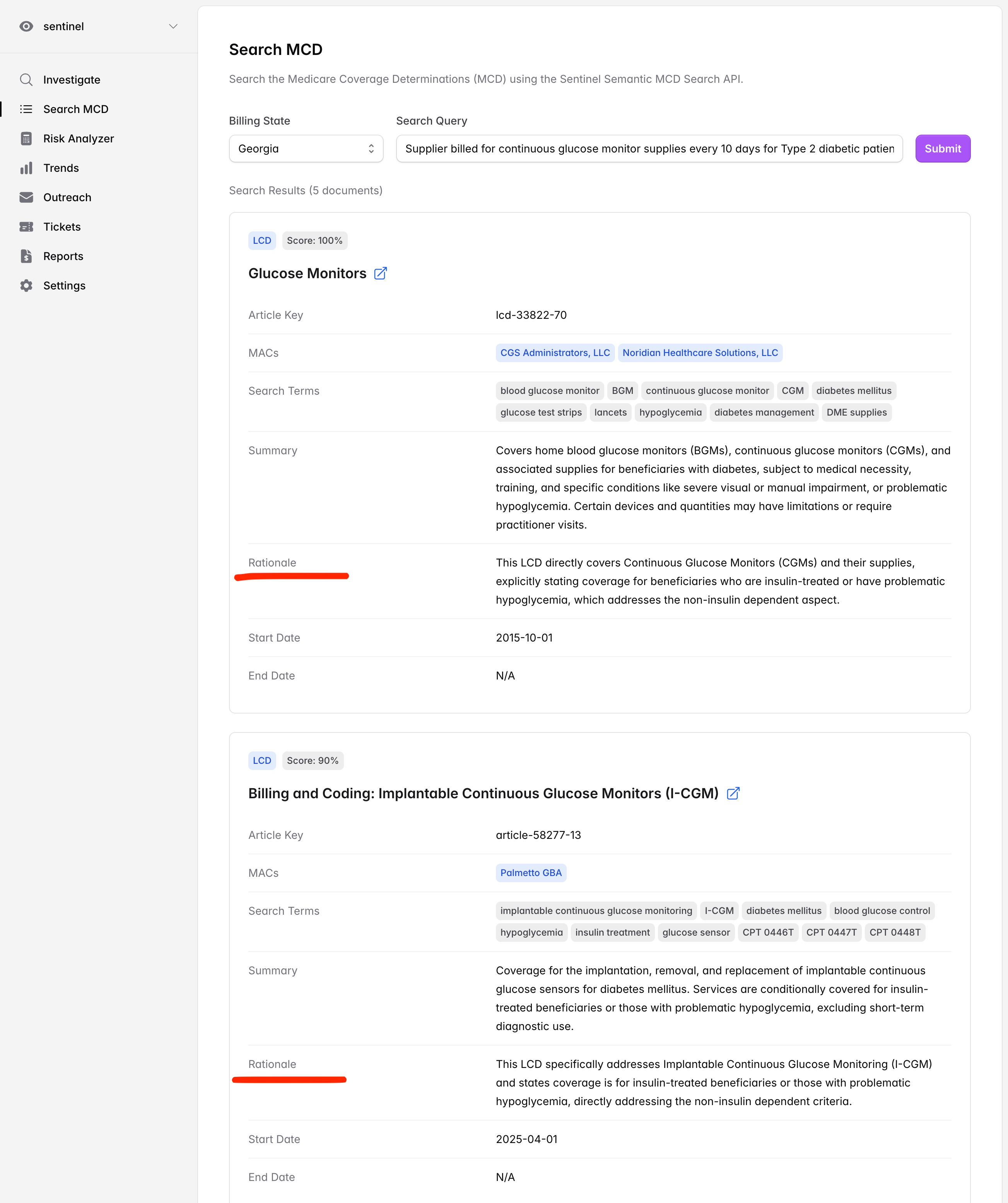Click the Reports document icon
The height and width of the screenshot is (1203, 1008).
26,256
